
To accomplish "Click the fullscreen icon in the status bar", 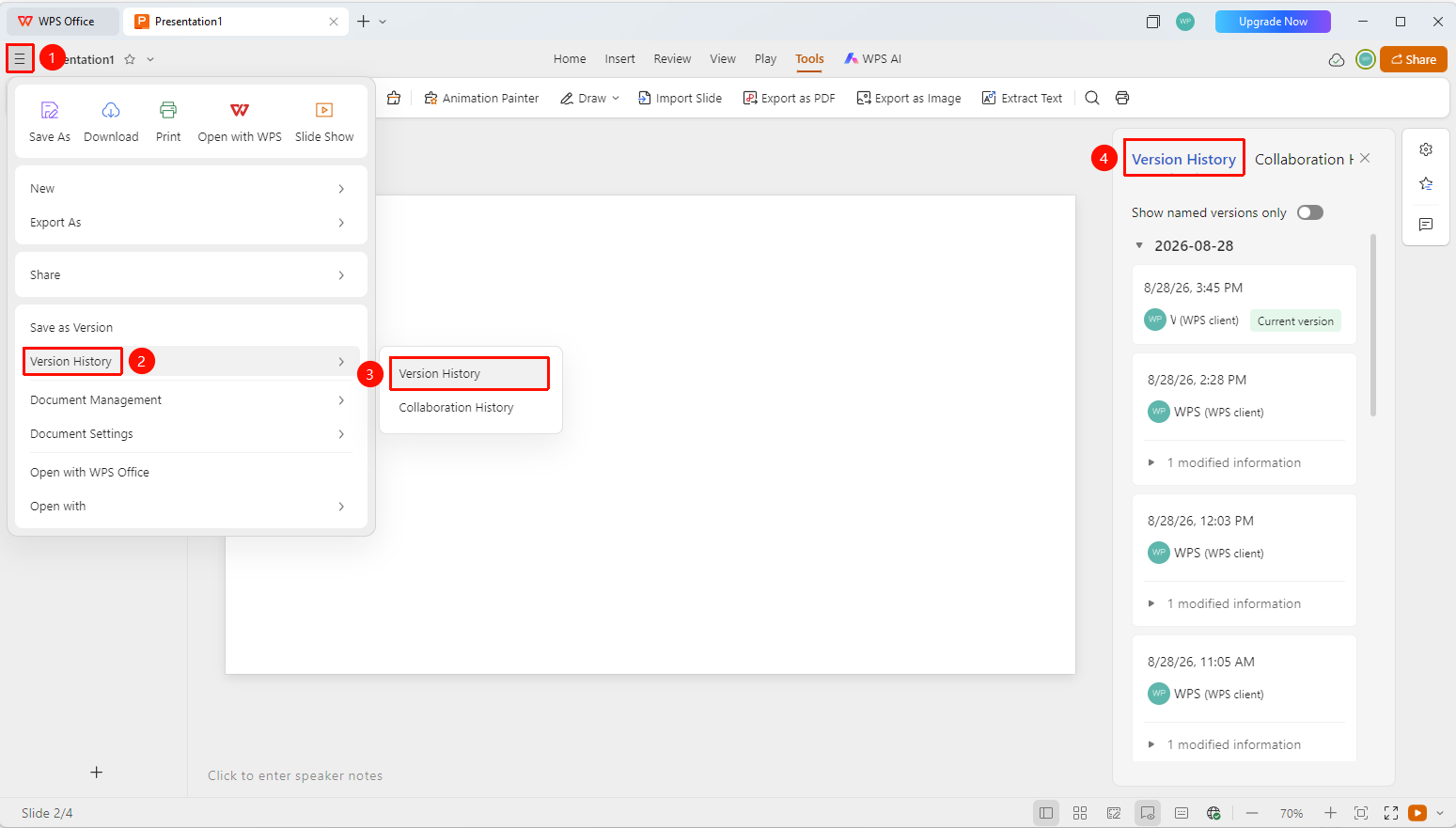I will coord(1391,813).
